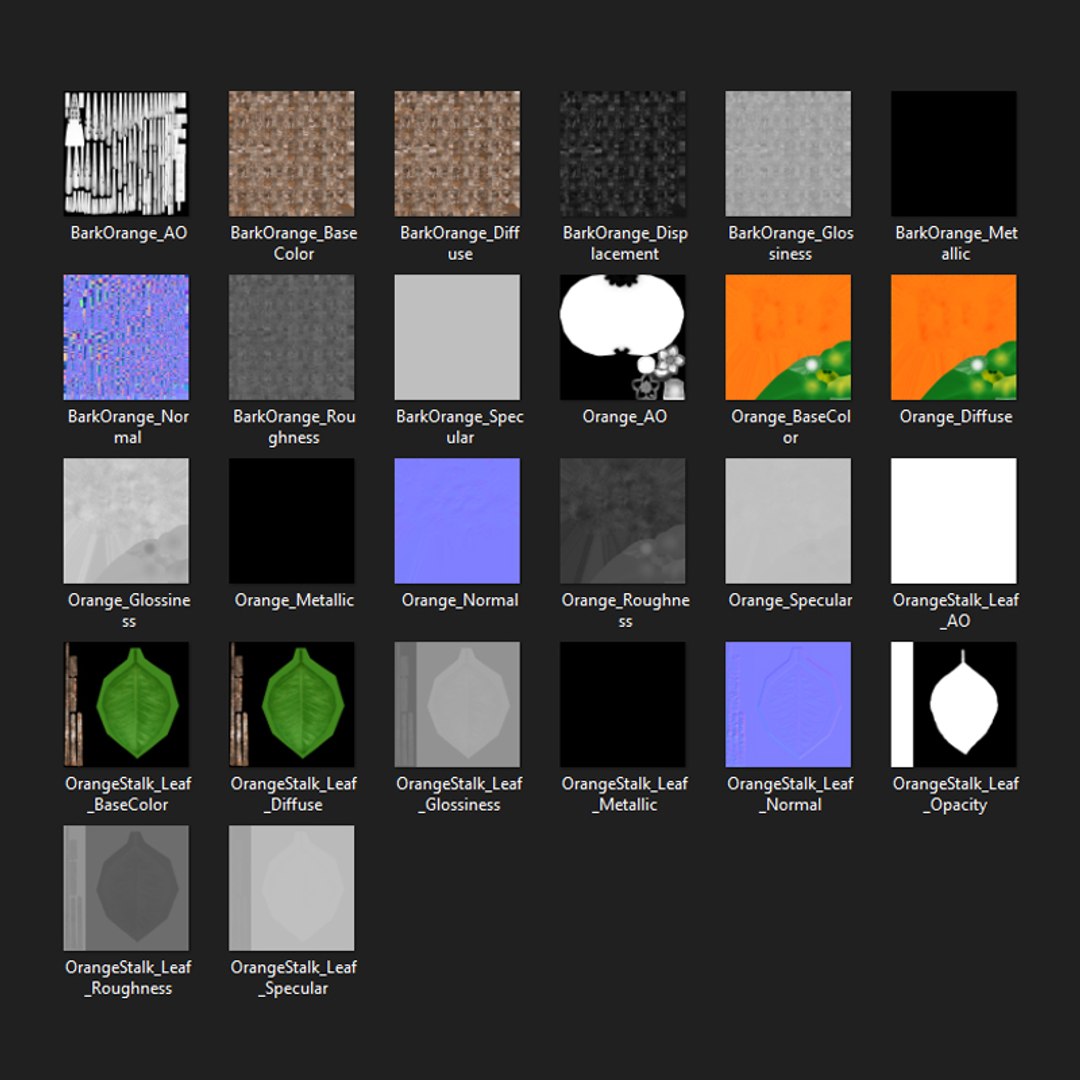Select the OrangeStalk_Leaf_Normal map thumbnail
The width and height of the screenshot is (1080, 1080).
(788, 705)
